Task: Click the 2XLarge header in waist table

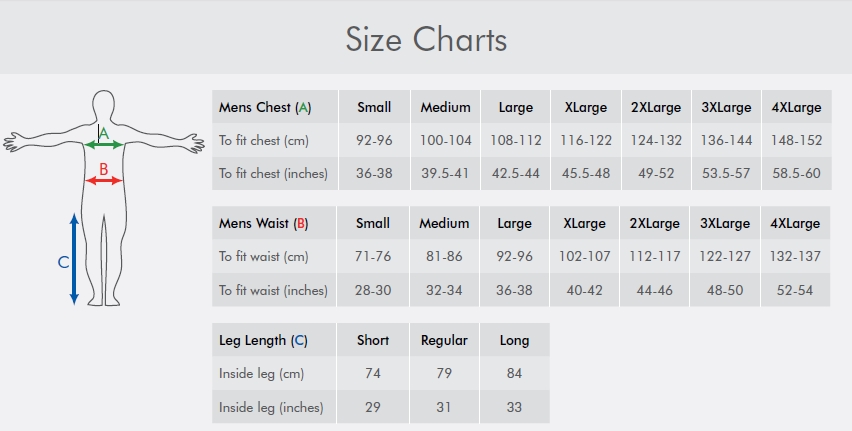Action: pos(654,223)
